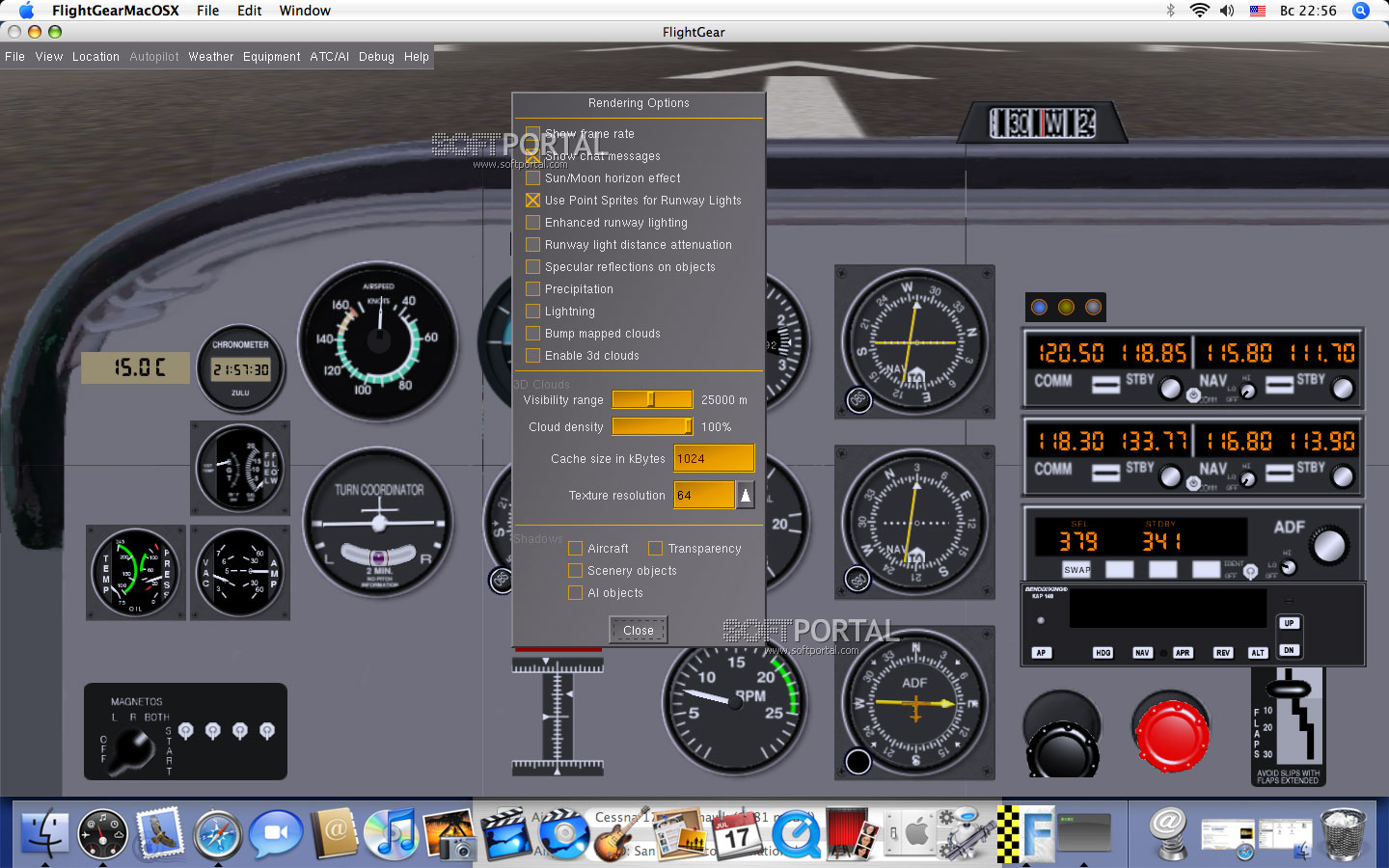The height and width of the screenshot is (868, 1389).
Task: Click the OBS knob on the lower VOR indicator
Action: 858,580
